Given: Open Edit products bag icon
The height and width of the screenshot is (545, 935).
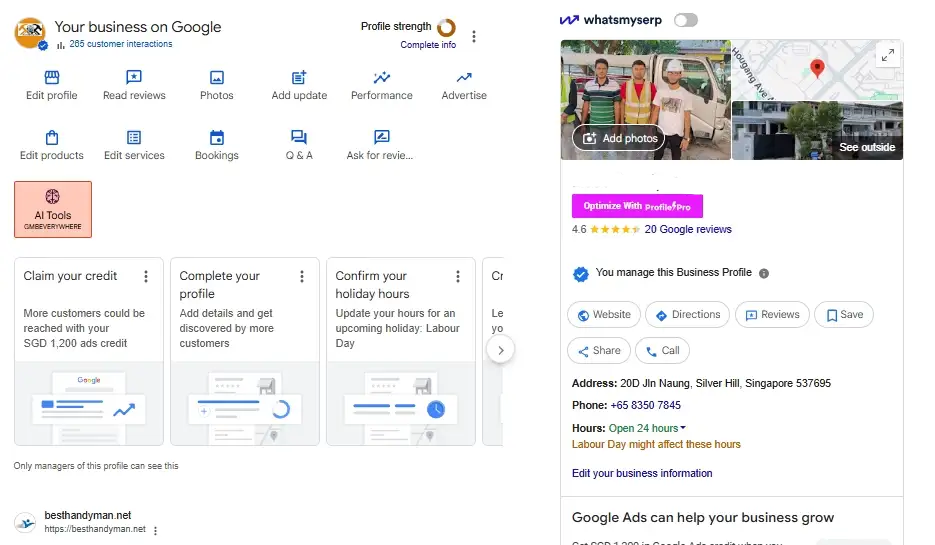Looking at the screenshot, I should coord(52,137).
